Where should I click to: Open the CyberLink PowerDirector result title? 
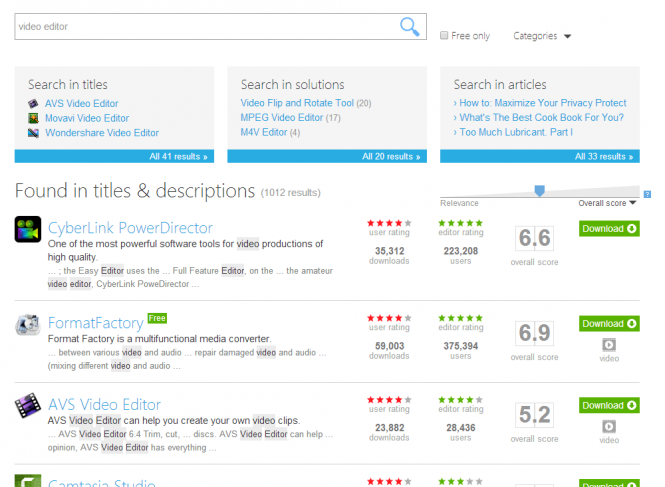130,228
